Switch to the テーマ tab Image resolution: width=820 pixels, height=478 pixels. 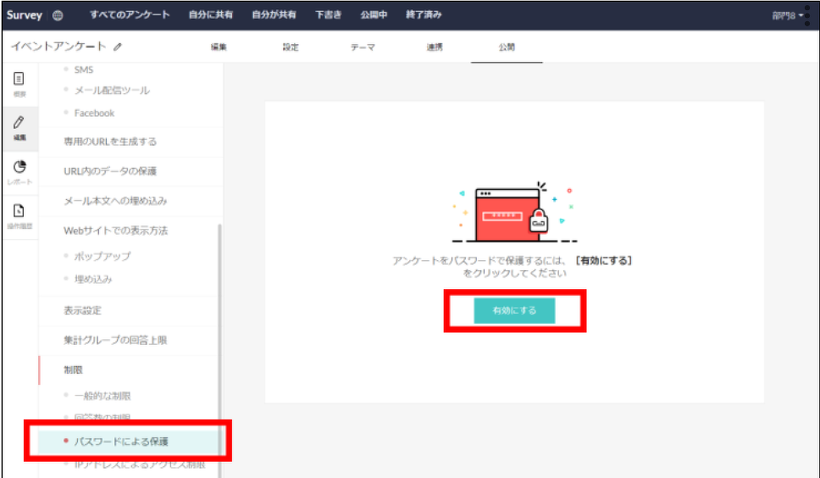coord(362,47)
